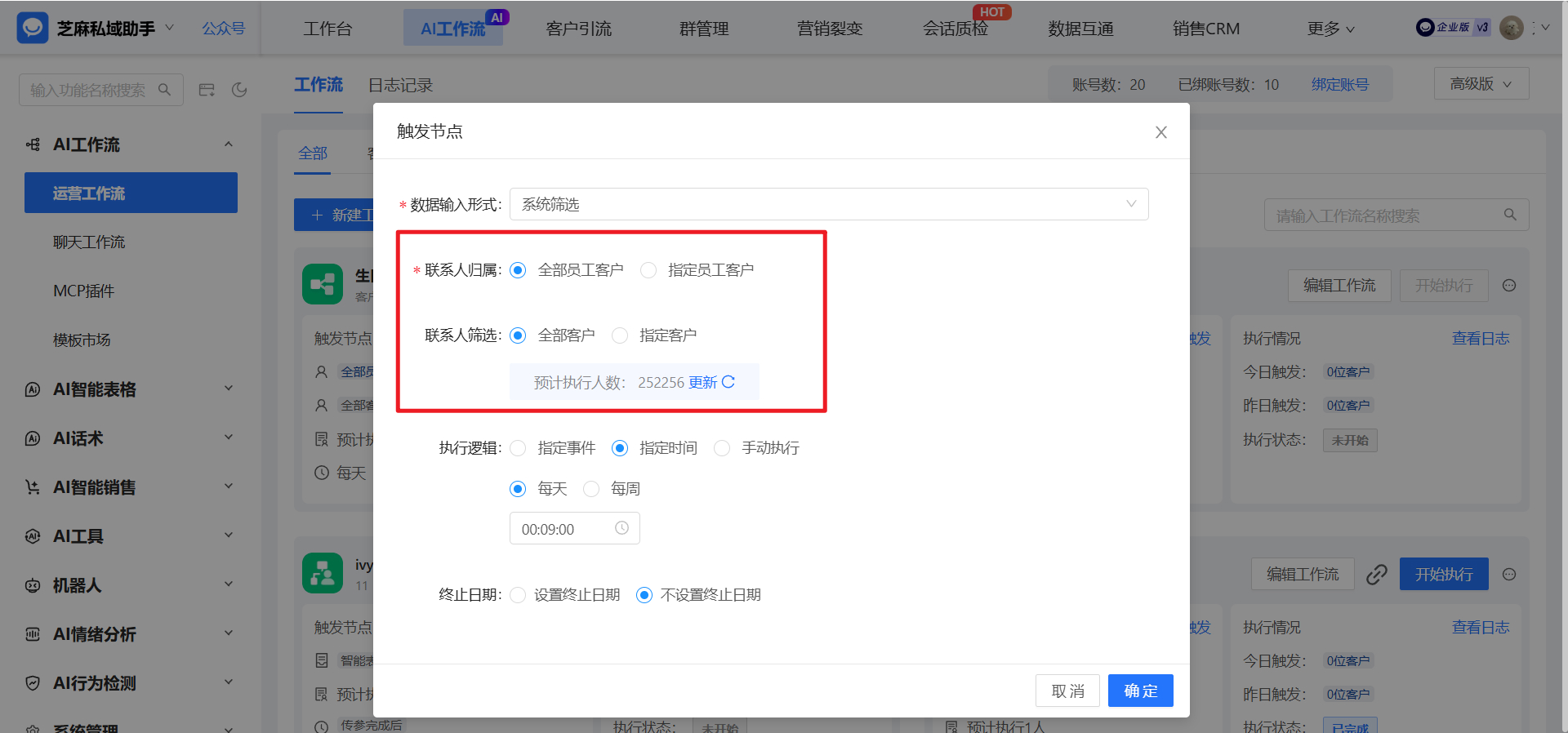
Task: Choose 指定时间 execution logic
Action: click(x=620, y=448)
